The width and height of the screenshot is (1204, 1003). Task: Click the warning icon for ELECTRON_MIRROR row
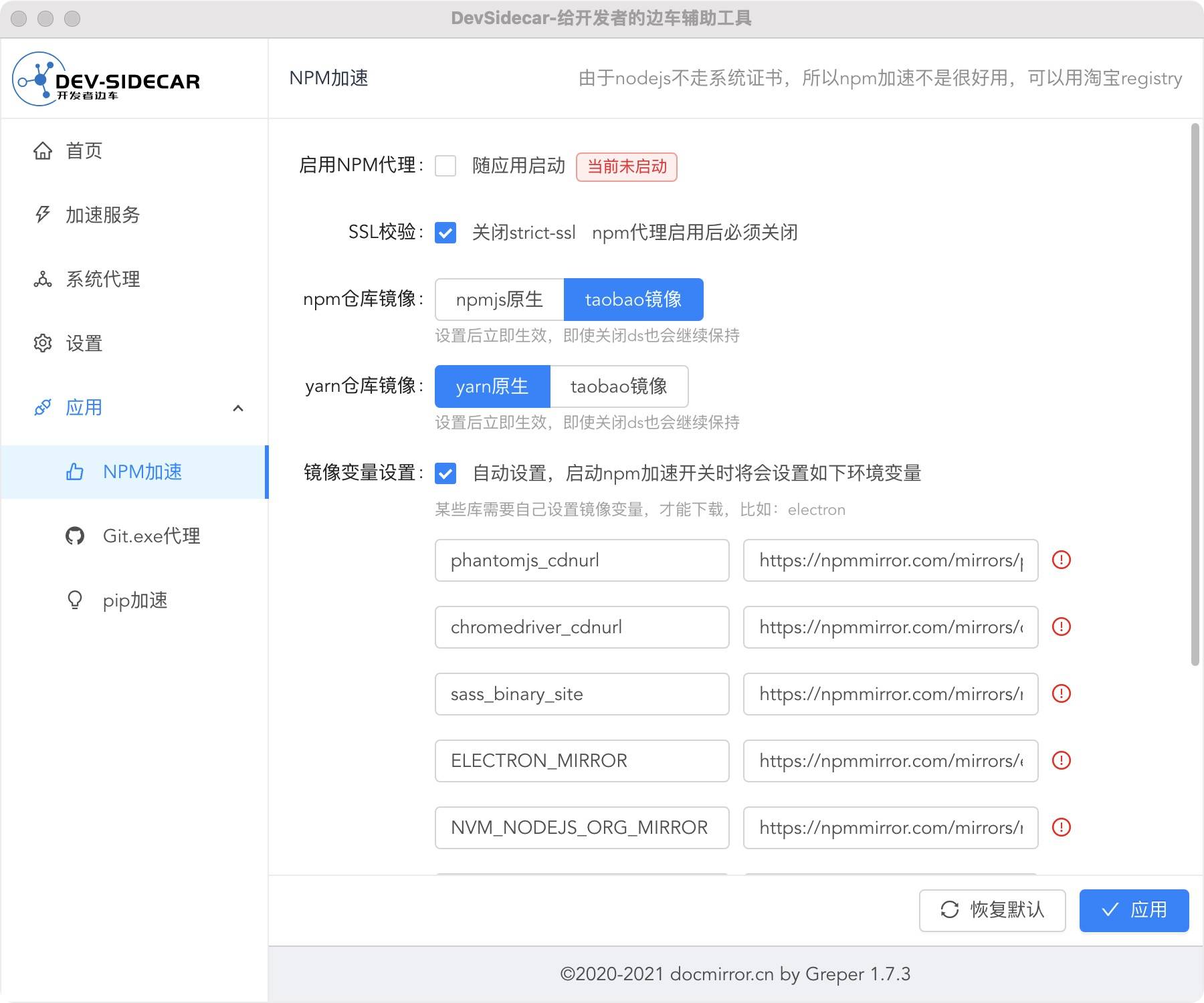coord(1062,760)
